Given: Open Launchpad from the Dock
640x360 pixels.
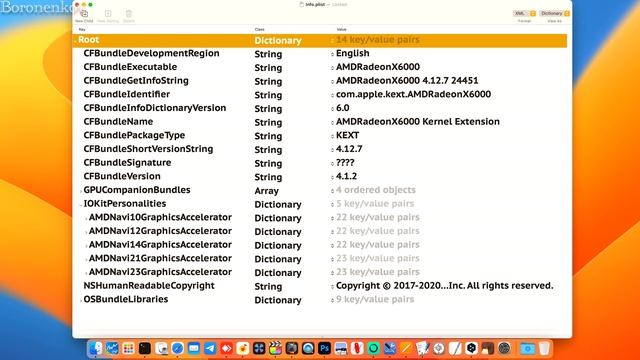Looking at the screenshot, I should click(x=128, y=348).
